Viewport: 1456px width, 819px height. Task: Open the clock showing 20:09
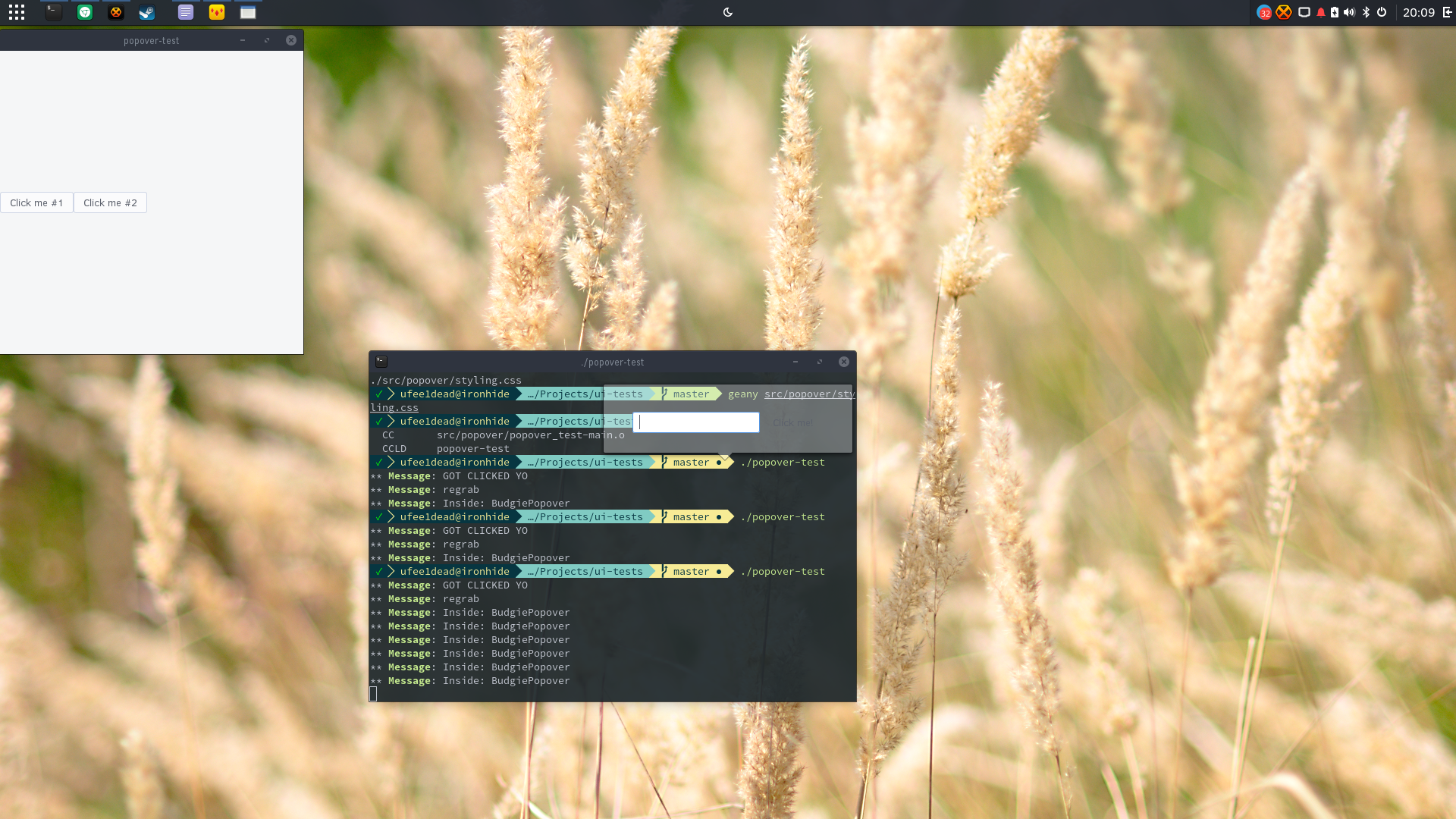(x=1419, y=12)
